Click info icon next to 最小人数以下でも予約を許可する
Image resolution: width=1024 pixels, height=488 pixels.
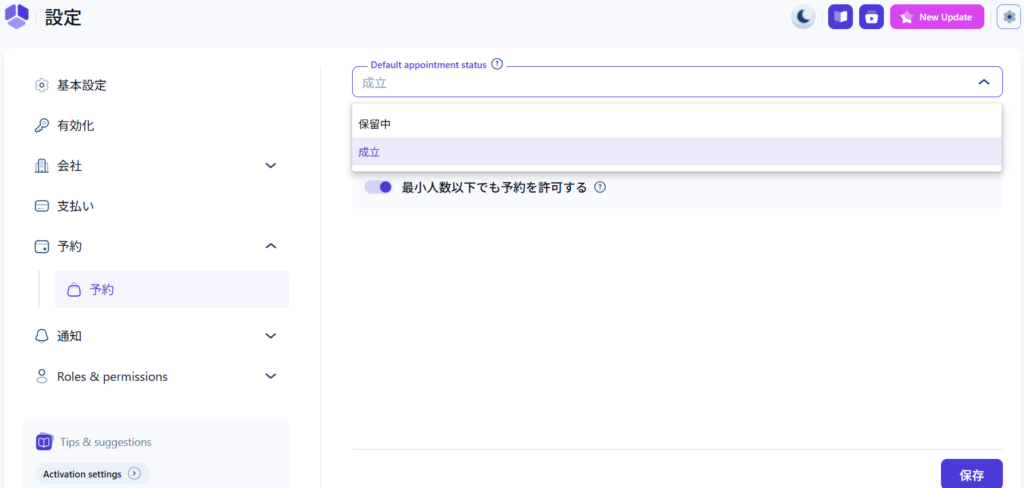coord(600,187)
